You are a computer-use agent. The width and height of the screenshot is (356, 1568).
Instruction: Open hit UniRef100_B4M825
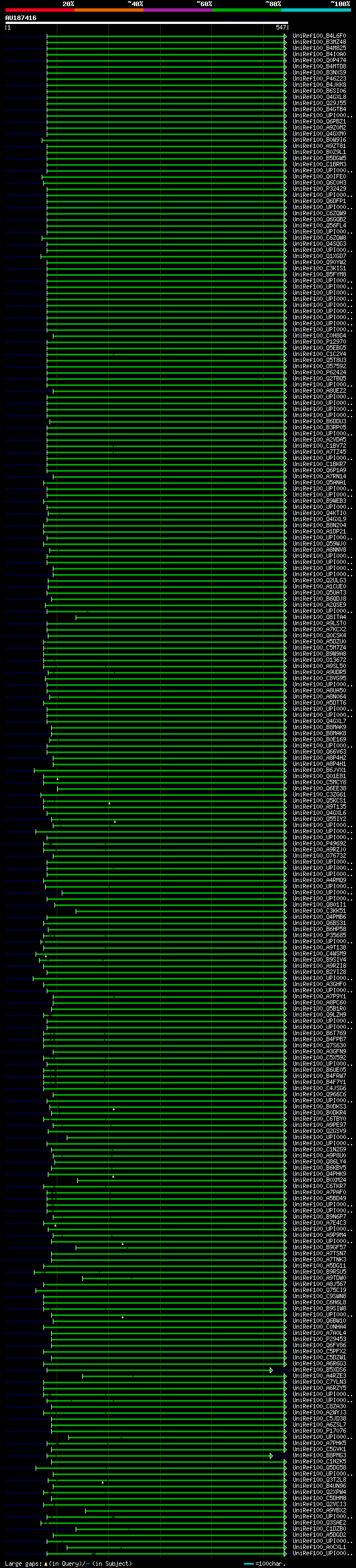pyautogui.click(x=319, y=48)
